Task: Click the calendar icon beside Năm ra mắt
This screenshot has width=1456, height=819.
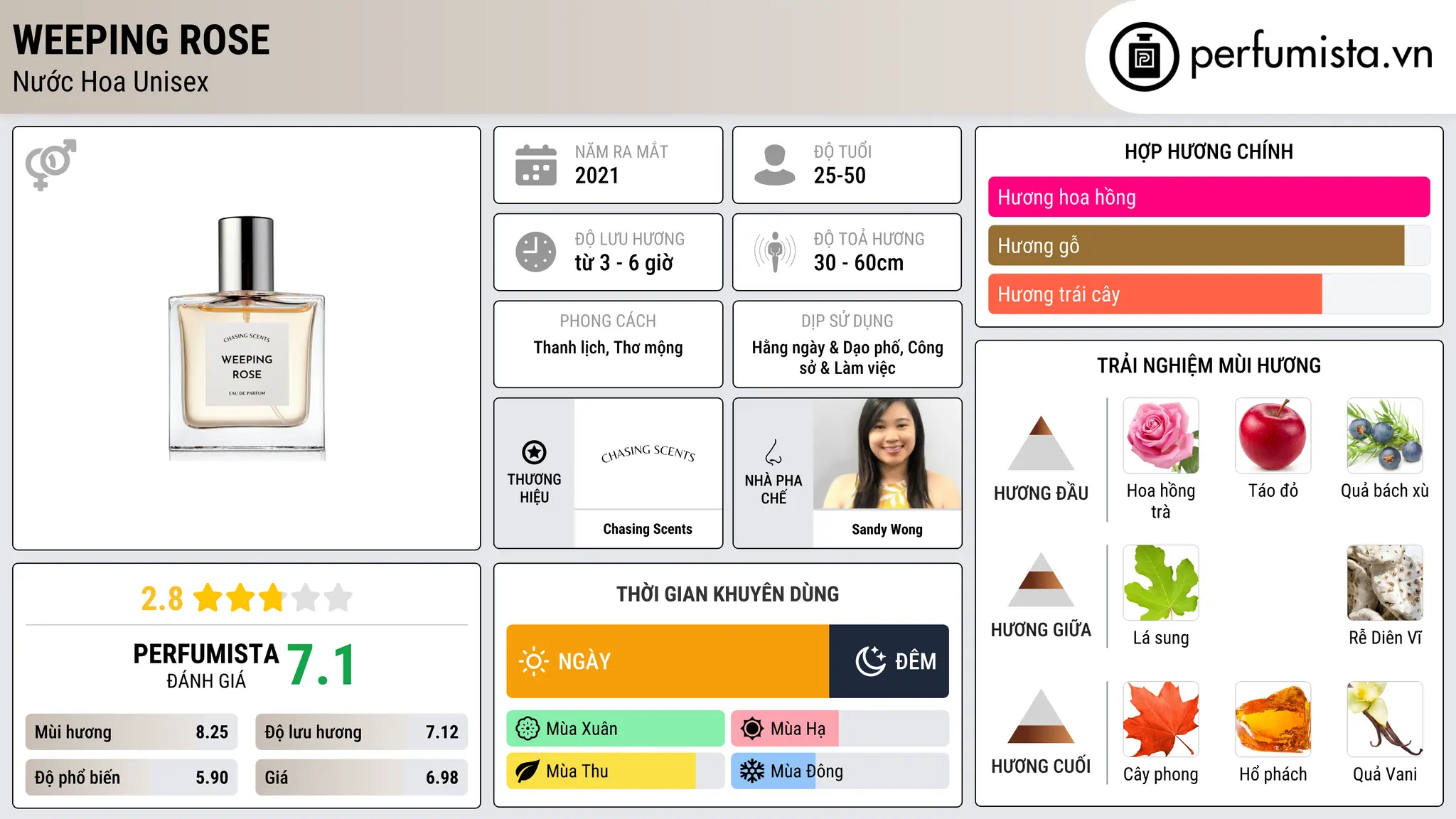Action: pos(536,165)
